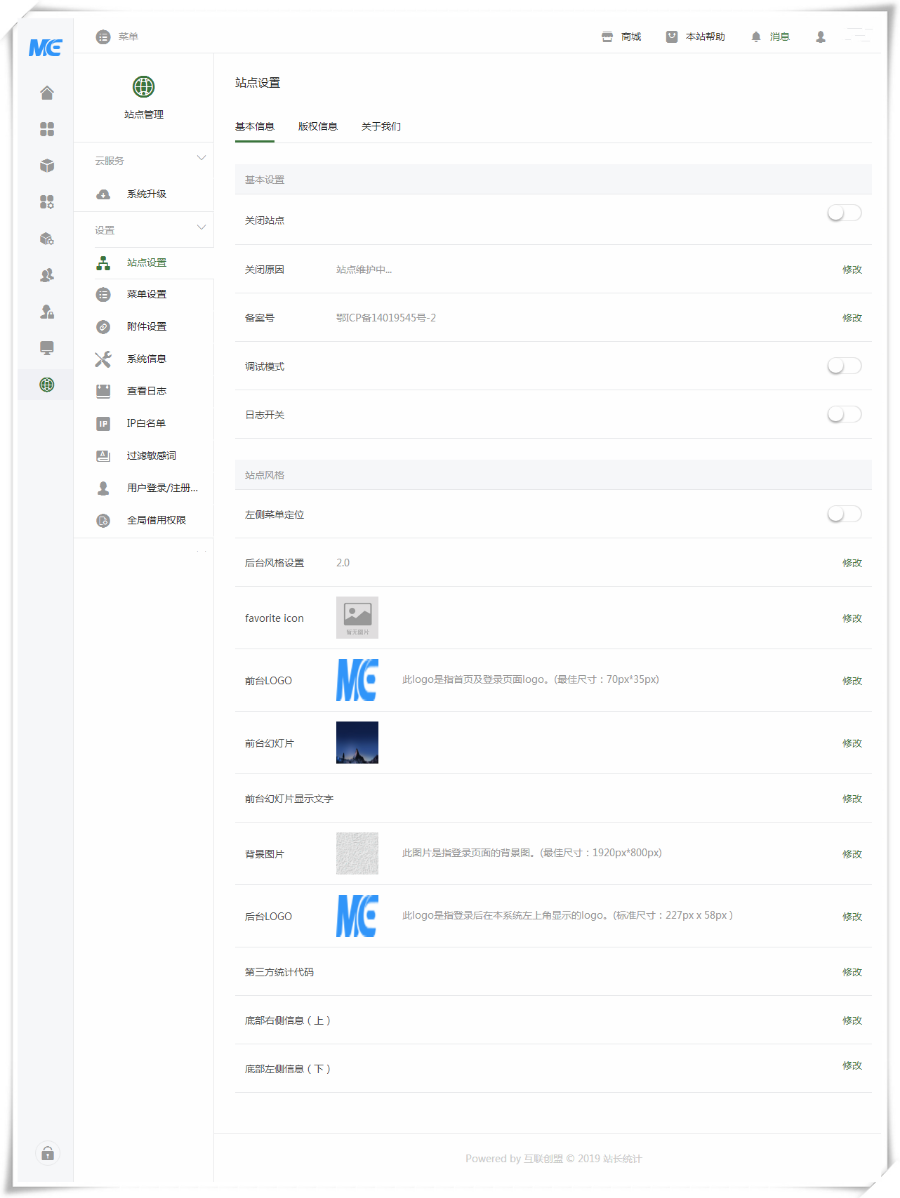900x1198 pixels.
Task: Collapse the 设置 section chevron
Action: coord(201,228)
